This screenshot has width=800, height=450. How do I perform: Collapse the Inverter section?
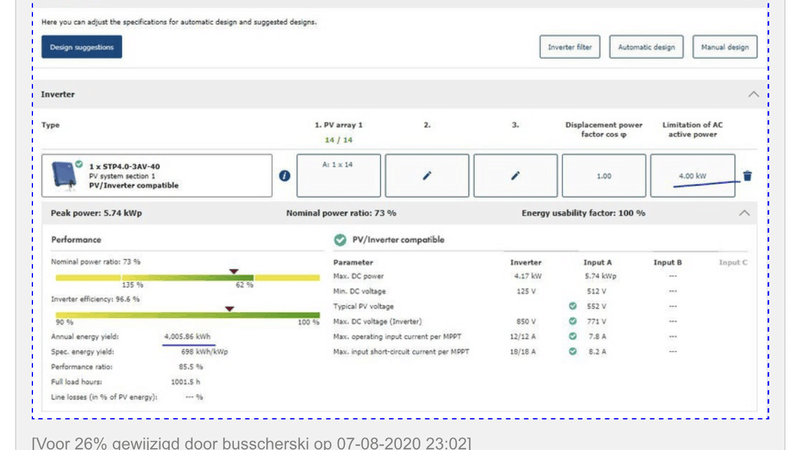point(752,94)
